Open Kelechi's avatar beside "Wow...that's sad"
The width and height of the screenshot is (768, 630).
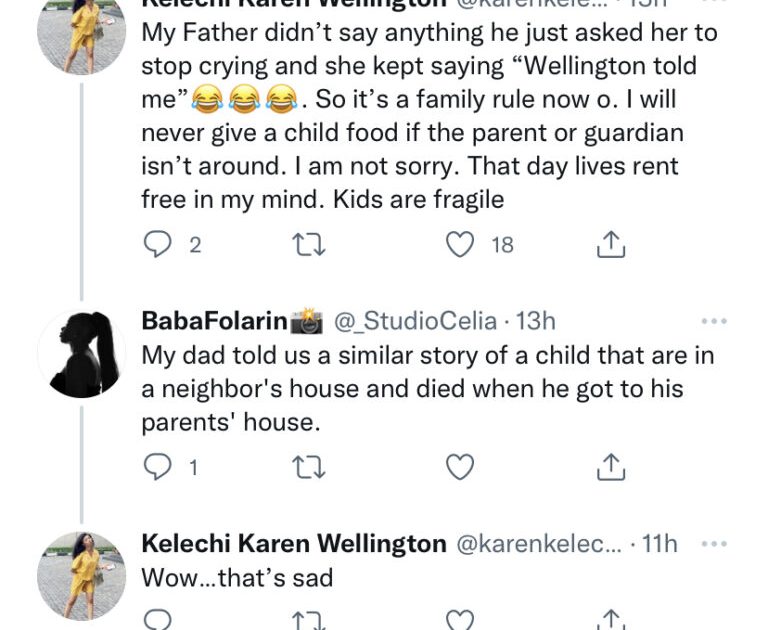(81, 575)
